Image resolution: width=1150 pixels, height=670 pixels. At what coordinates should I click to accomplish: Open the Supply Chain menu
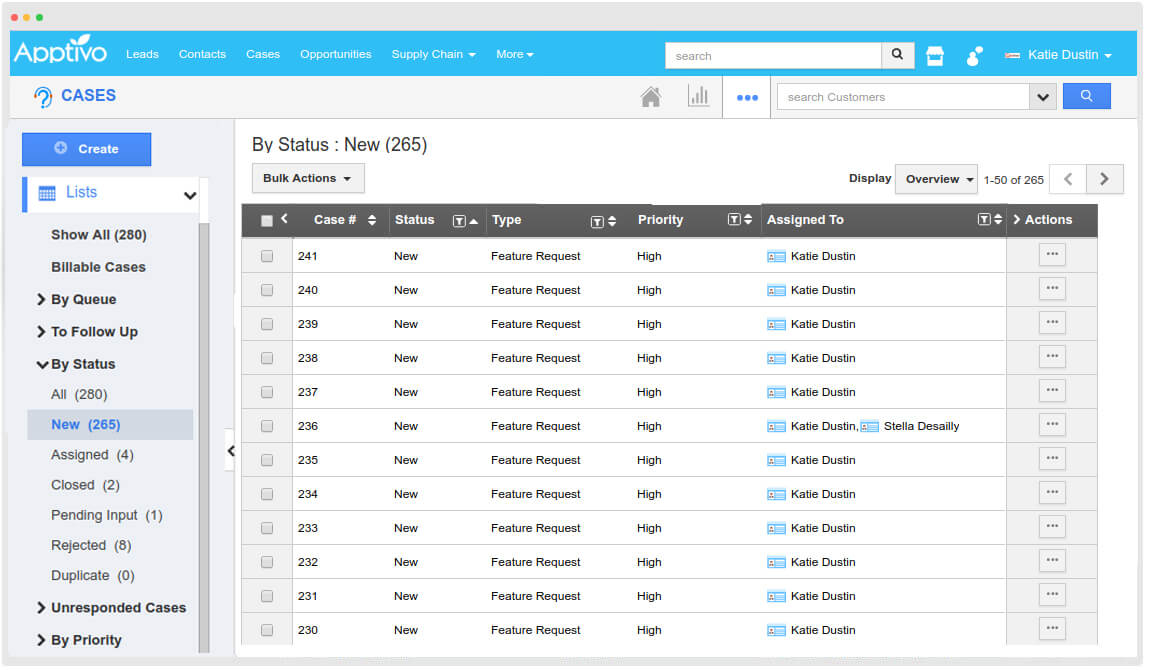coord(433,55)
